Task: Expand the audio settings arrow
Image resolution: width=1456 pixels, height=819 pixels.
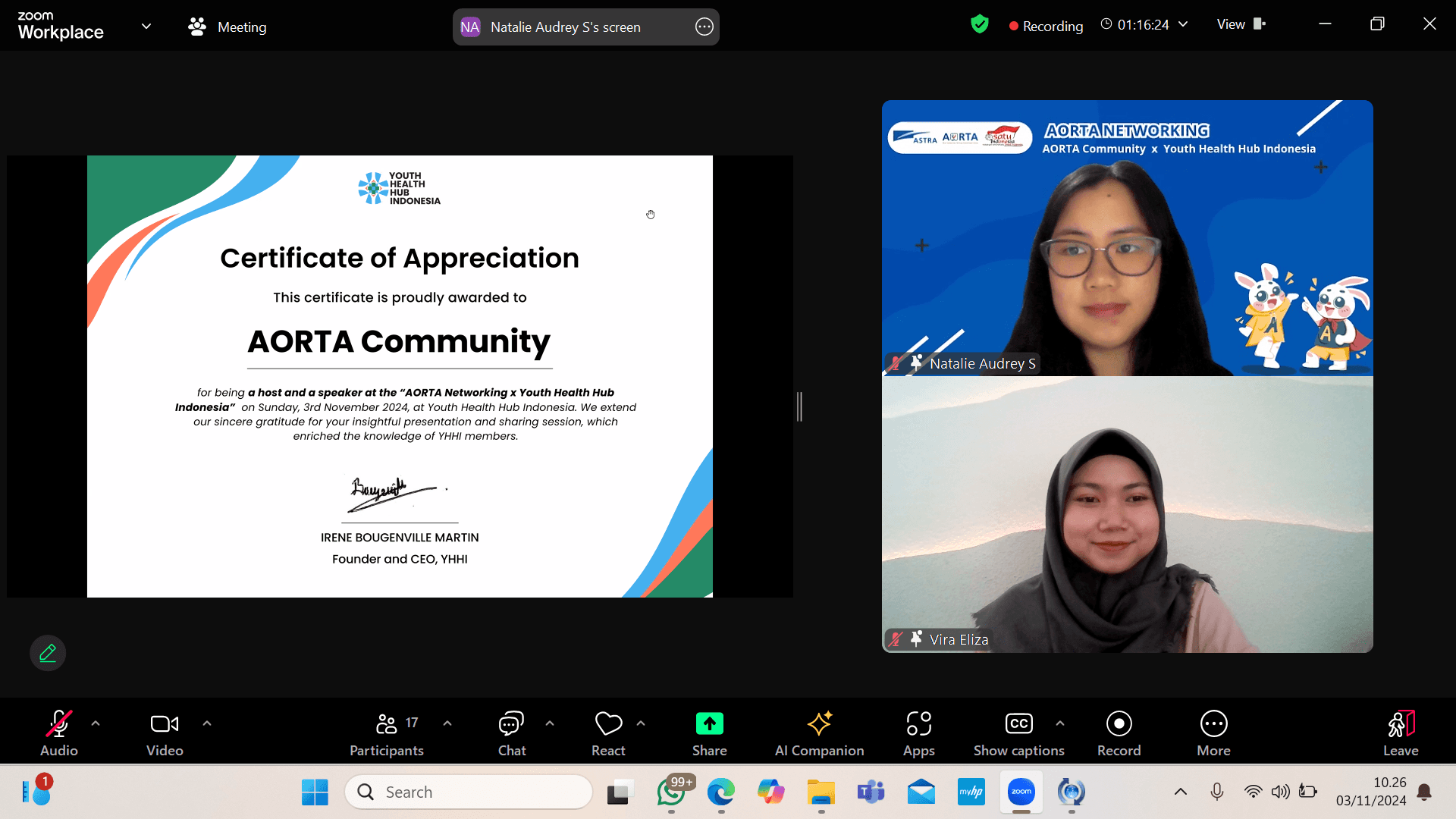Action: click(x=96, y=723)
